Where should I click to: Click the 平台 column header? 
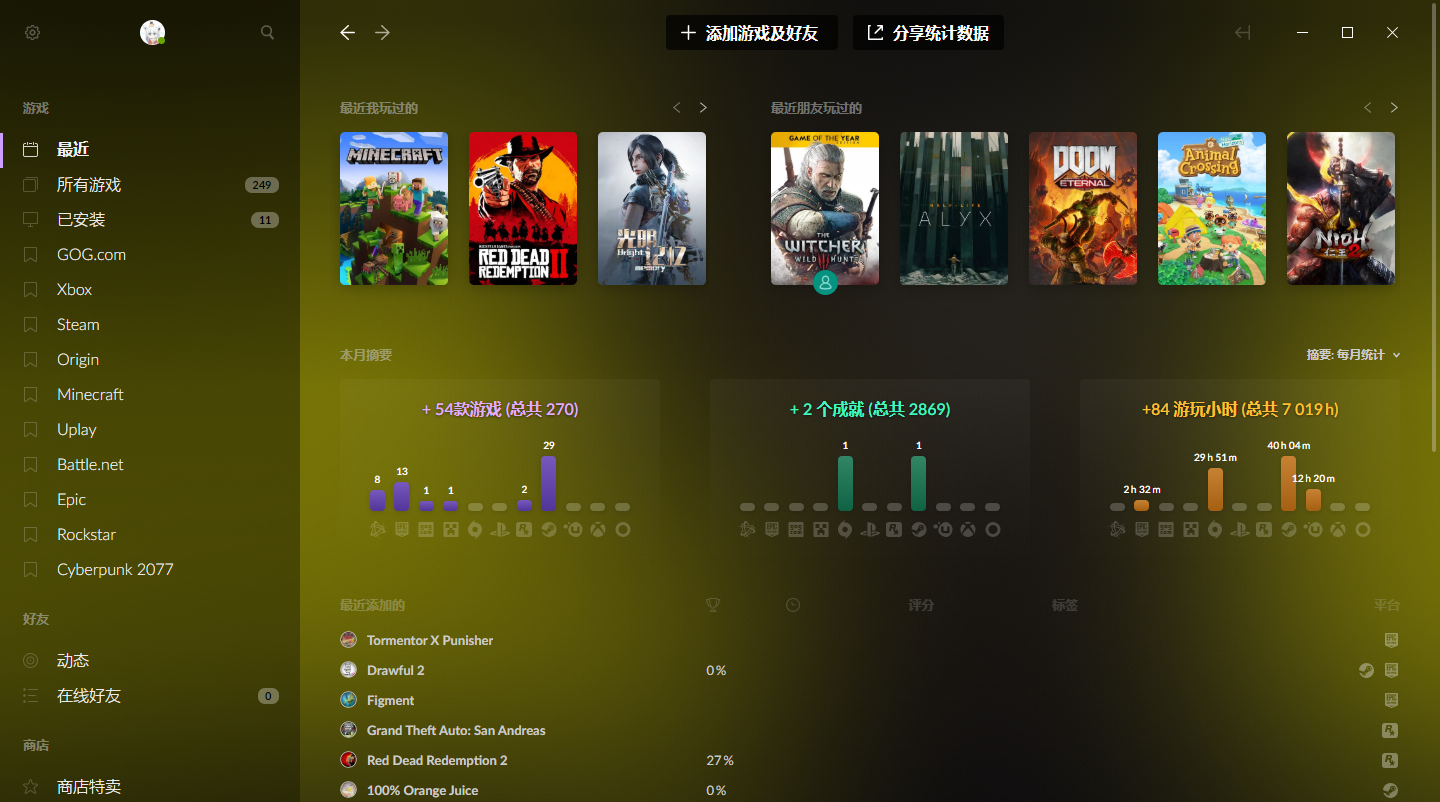(x=1387, y=605)
